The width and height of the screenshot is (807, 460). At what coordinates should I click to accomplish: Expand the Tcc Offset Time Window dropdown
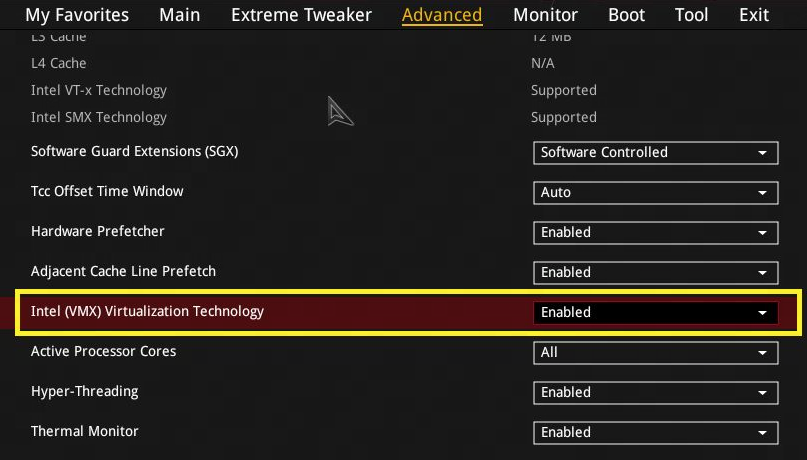pos(655,193)
